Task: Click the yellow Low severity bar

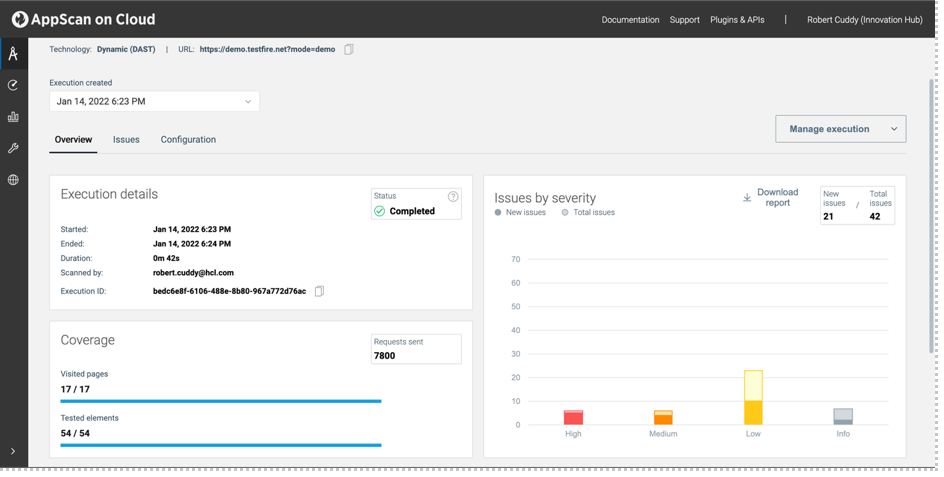Action: click(753, 398)
